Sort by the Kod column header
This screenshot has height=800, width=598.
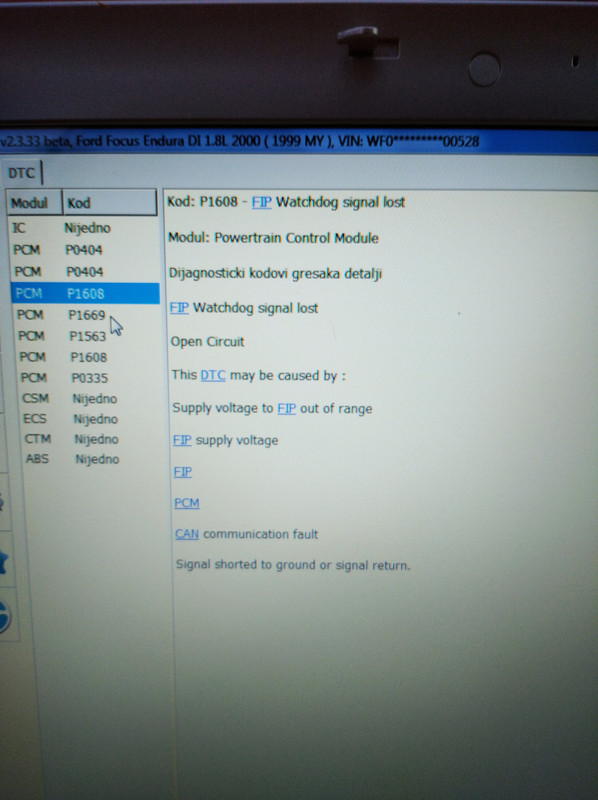tap(109, 203)
